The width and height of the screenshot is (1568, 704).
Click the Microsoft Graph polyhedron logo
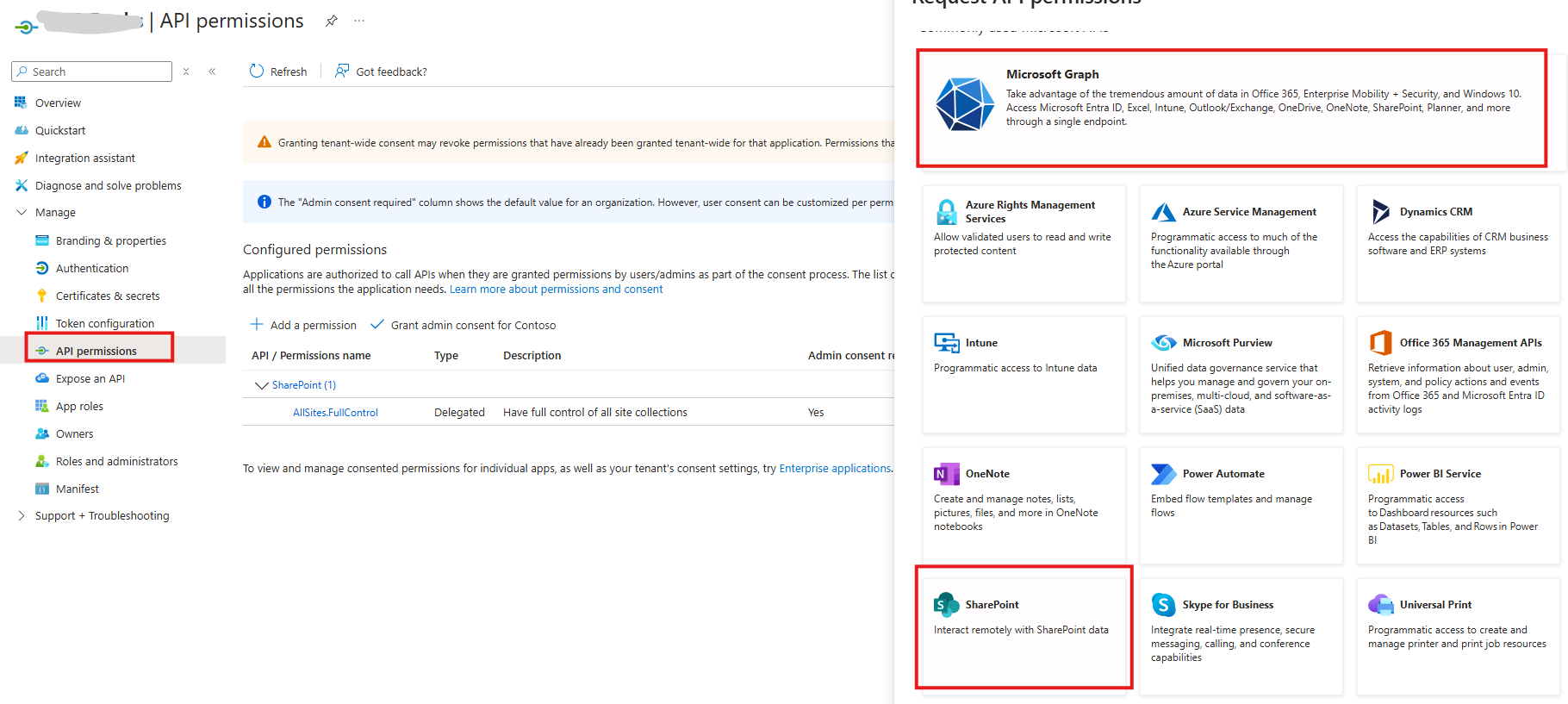[965, 103]
